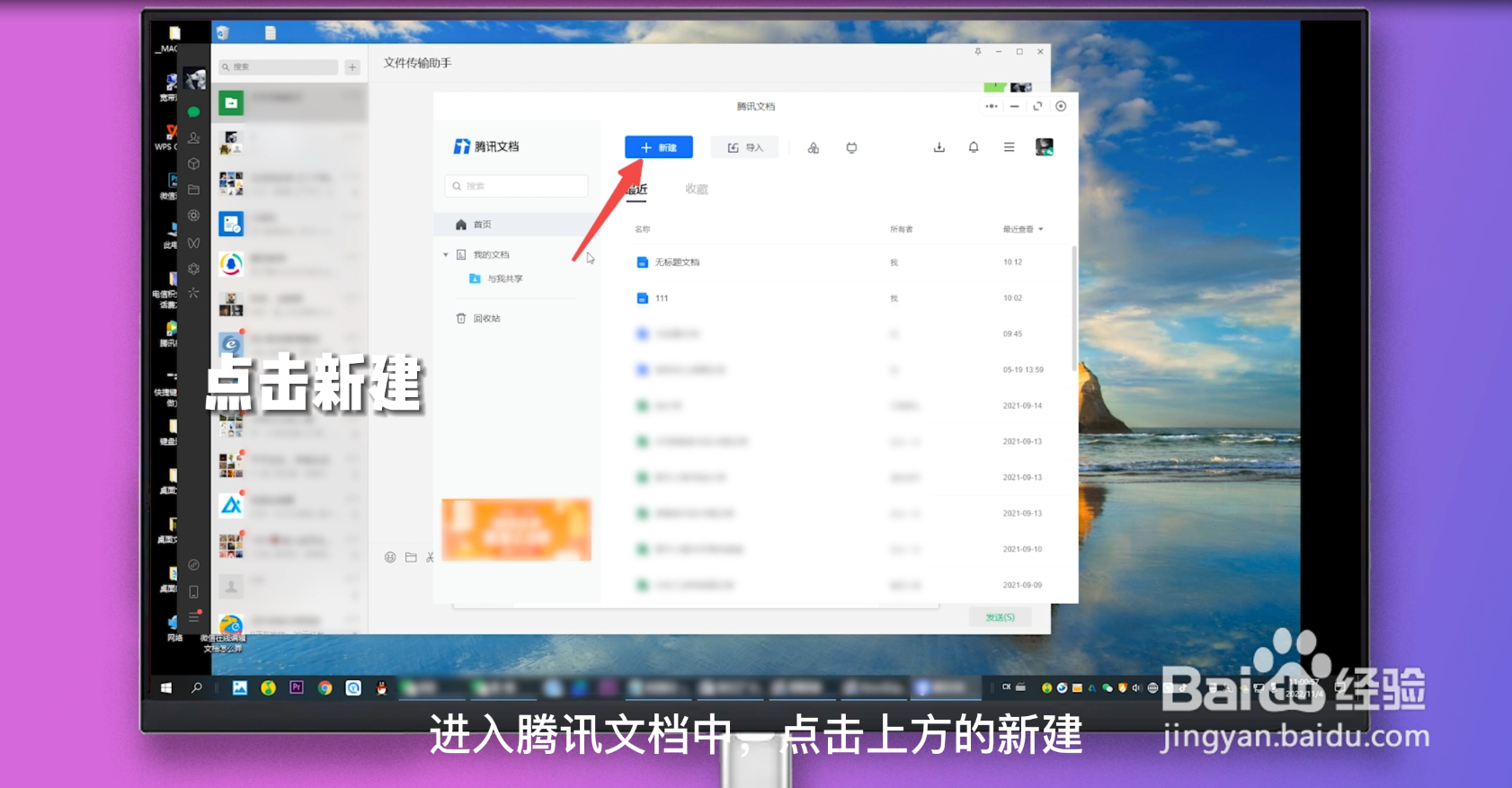Open the WeChat contacts icon
1512x788 pixels.
(x=193, y=138)
